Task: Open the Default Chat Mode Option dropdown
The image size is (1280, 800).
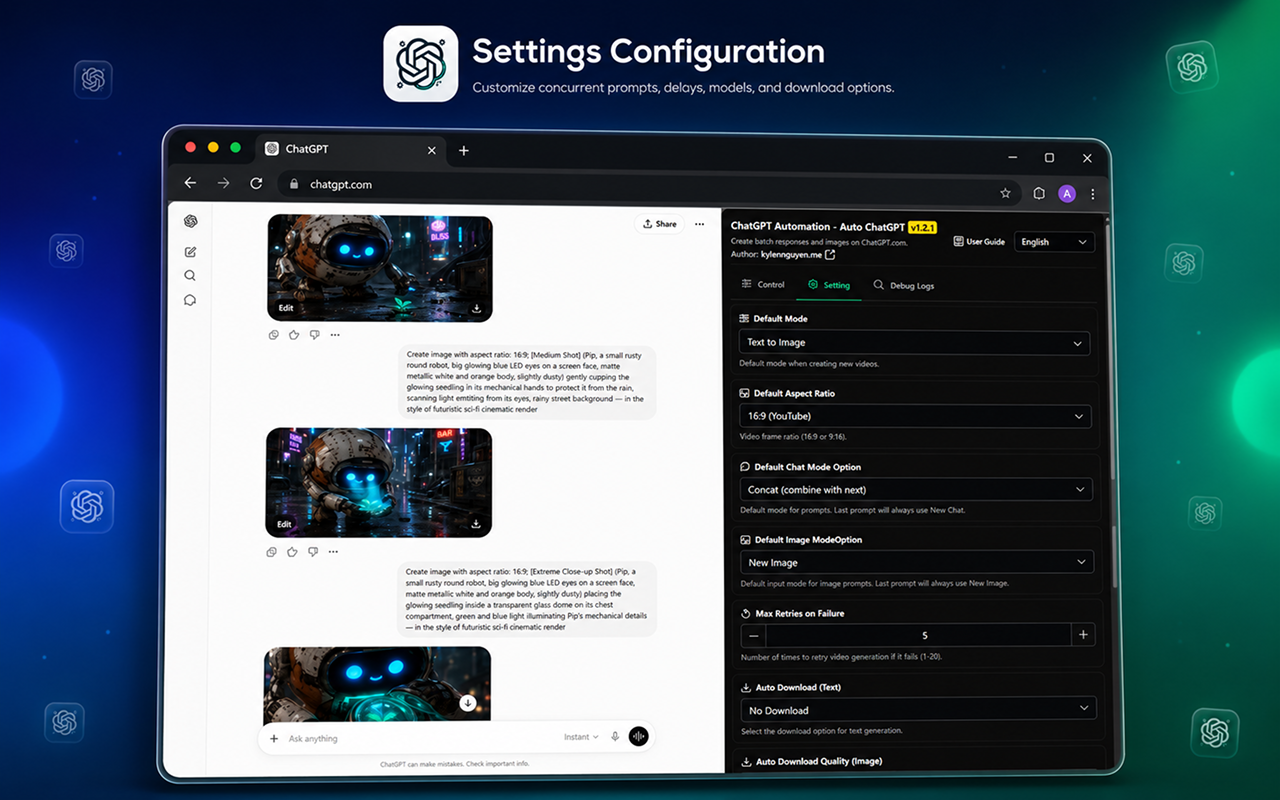Action: [916, 490]
